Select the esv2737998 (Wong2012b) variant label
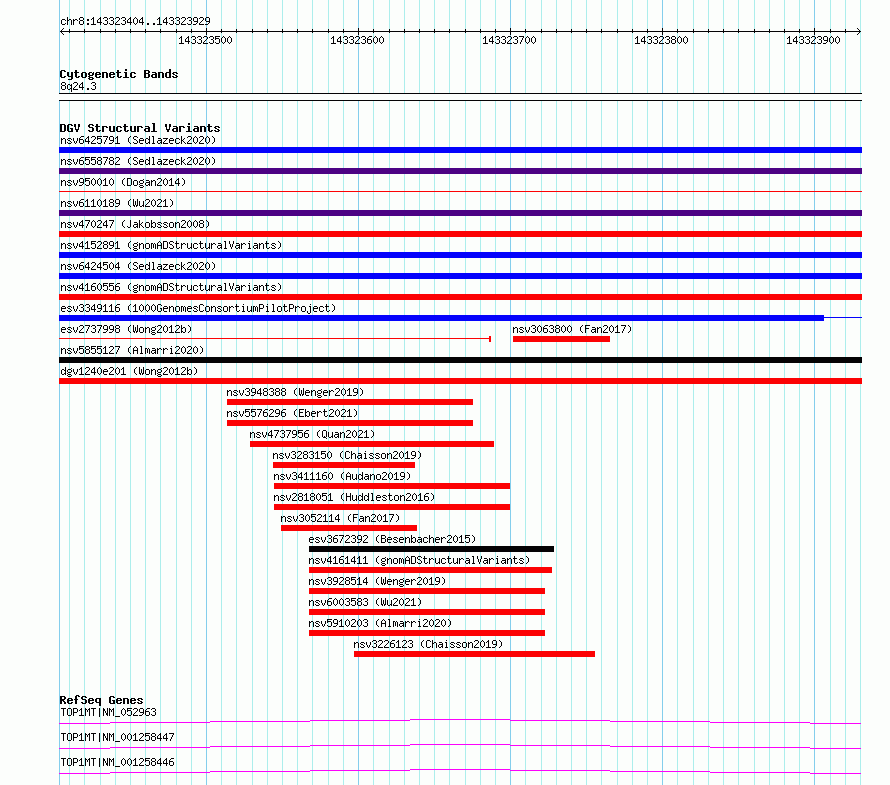Screen dimensions: 890x785 [x=126, y=329]
